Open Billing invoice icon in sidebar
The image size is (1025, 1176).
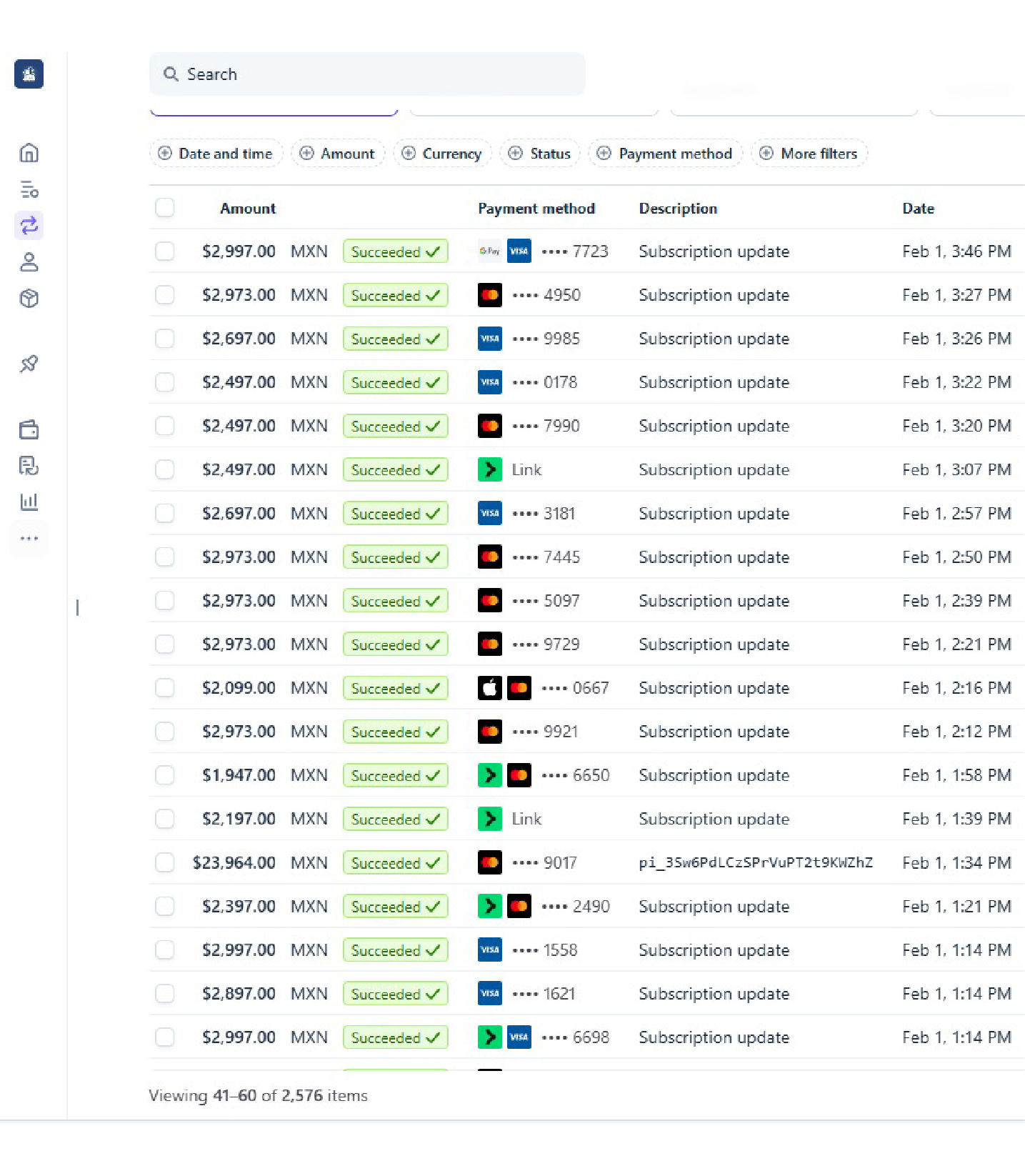coord(29,466)
